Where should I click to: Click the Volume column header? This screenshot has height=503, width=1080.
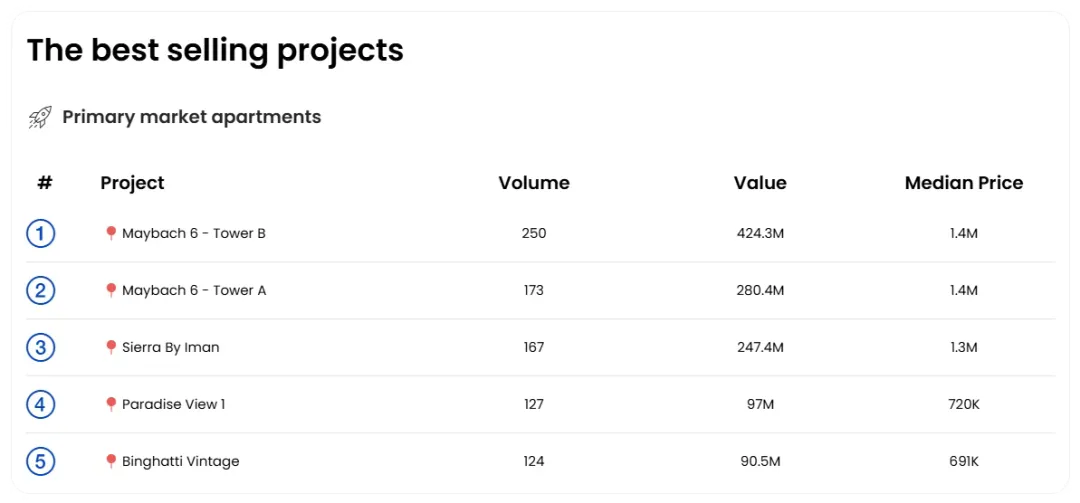coord(534,183)
